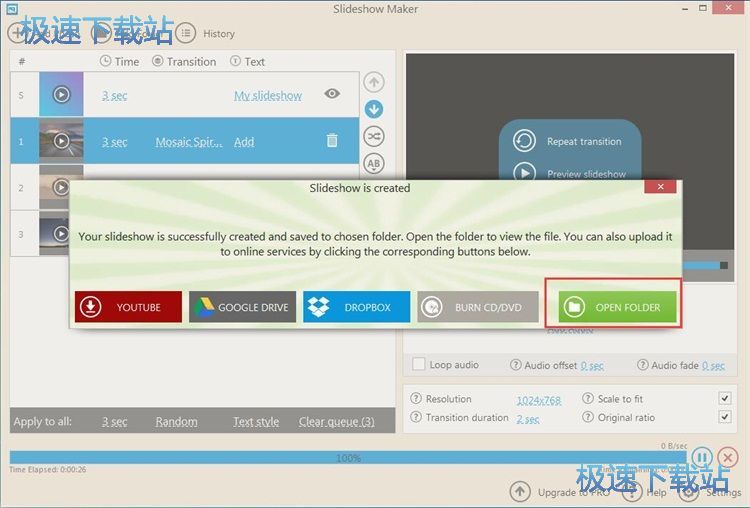This screenshot has height=508, width=750.
Task: Click the Time column header
Action: point(120,61)
